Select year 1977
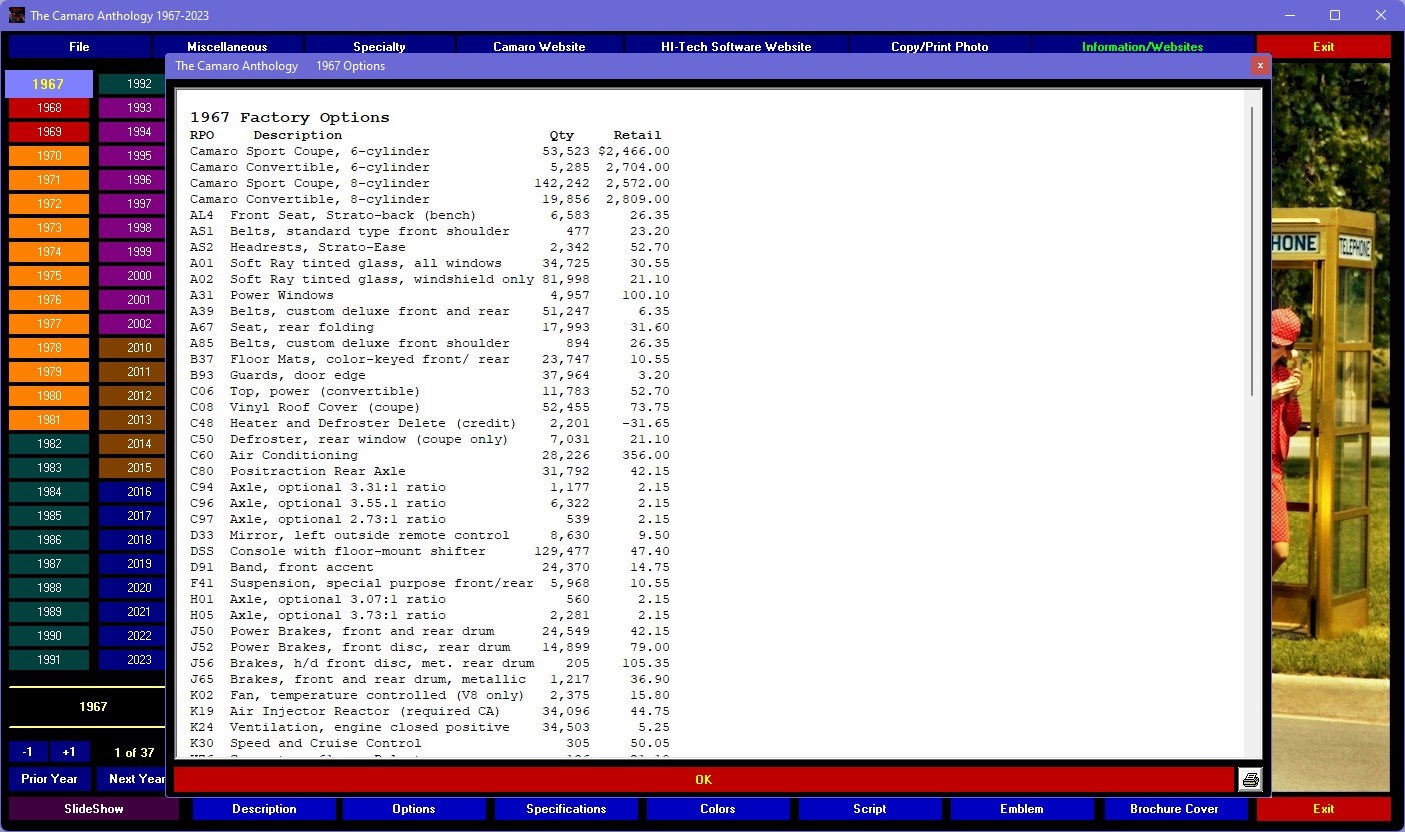 (49, 324)
